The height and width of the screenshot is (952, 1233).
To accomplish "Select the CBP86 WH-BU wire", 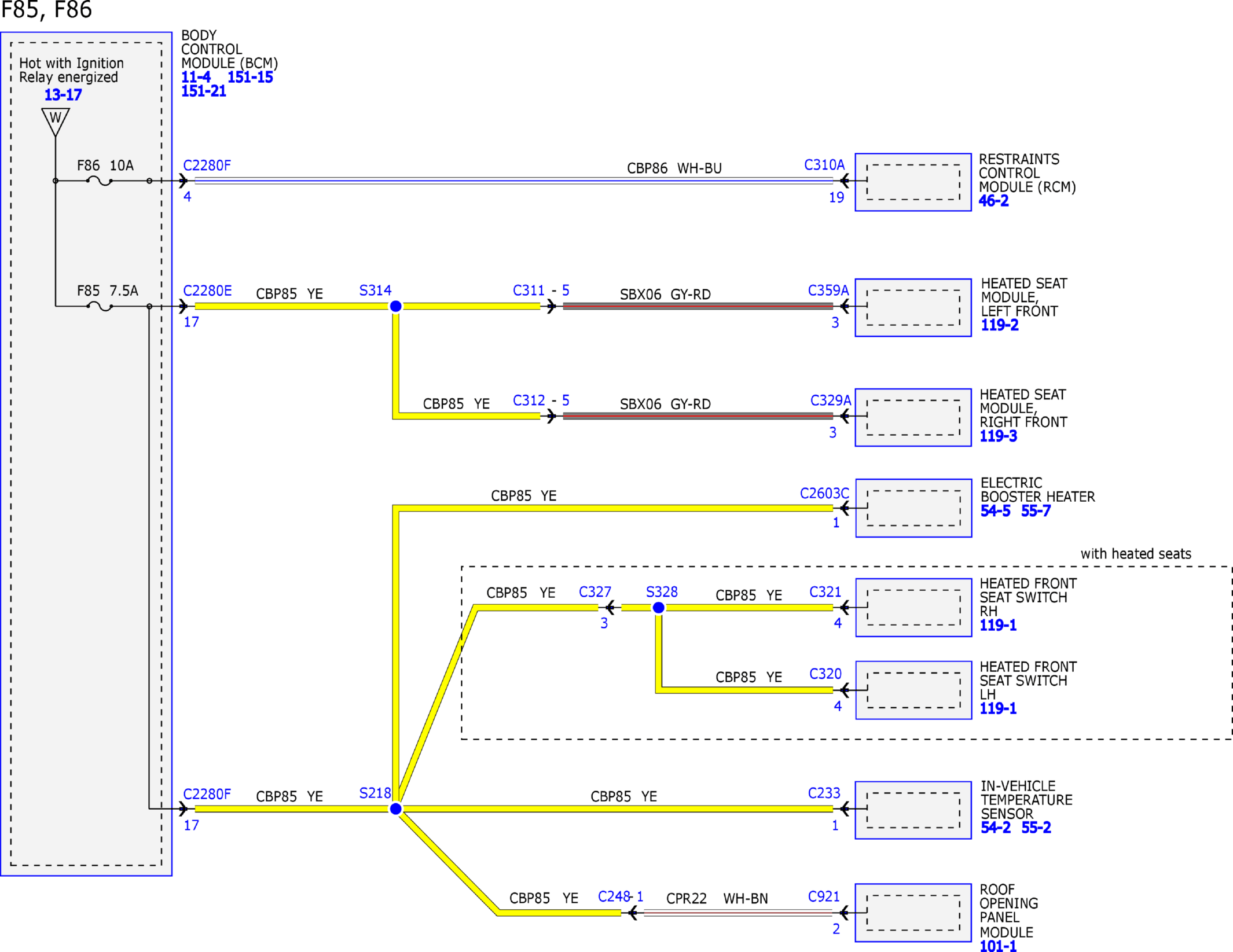I will 514,181.
